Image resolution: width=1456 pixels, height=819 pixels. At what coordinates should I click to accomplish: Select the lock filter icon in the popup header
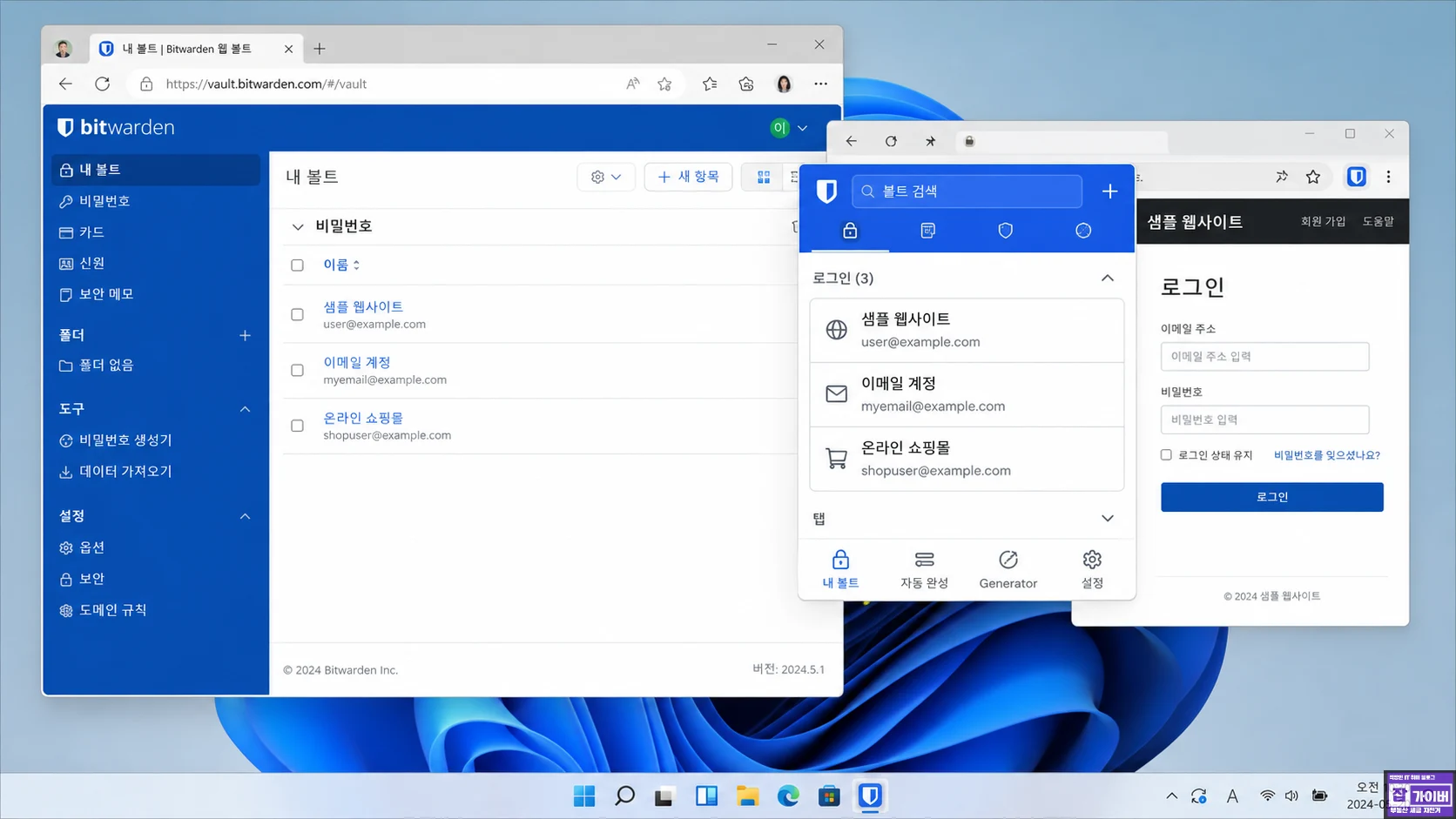[850, 231]
